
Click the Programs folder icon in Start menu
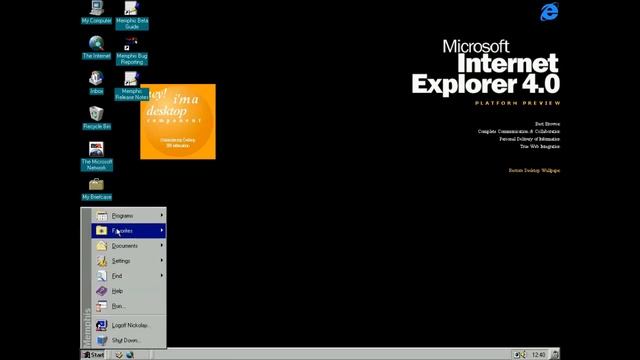(x=102, y=216)
